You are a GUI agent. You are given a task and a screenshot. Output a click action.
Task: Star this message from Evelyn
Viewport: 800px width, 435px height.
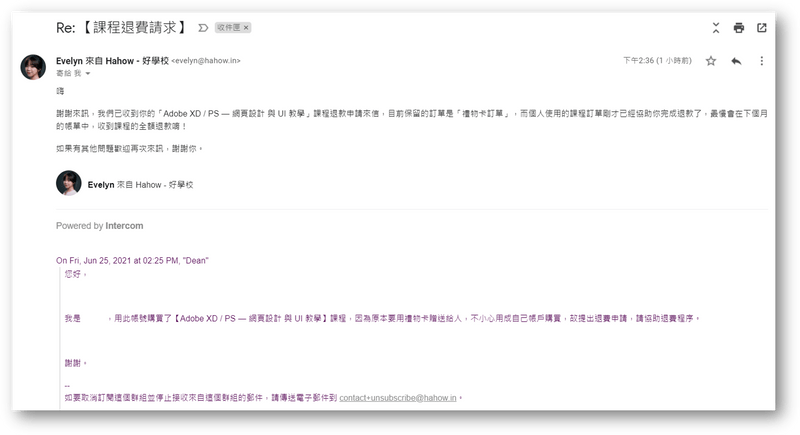pos(711,61)
